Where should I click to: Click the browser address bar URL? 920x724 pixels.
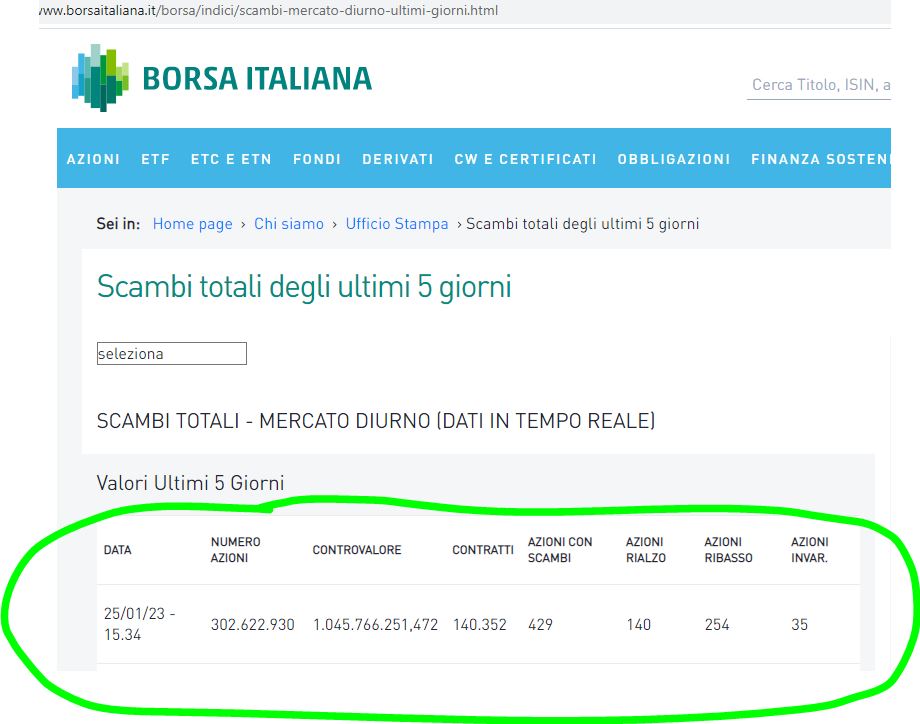(x=270, y=11)
